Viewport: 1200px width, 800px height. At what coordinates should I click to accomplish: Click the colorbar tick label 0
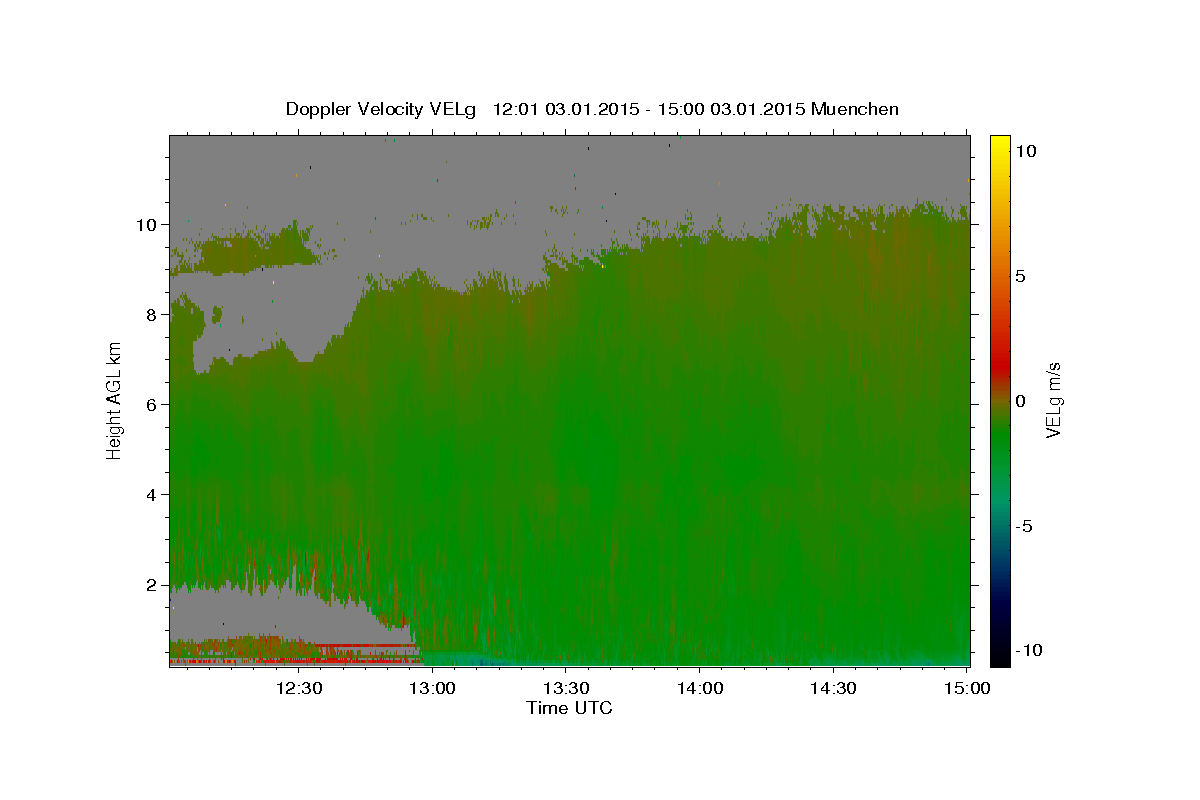pyautogui.click(x=1020, y=401)
